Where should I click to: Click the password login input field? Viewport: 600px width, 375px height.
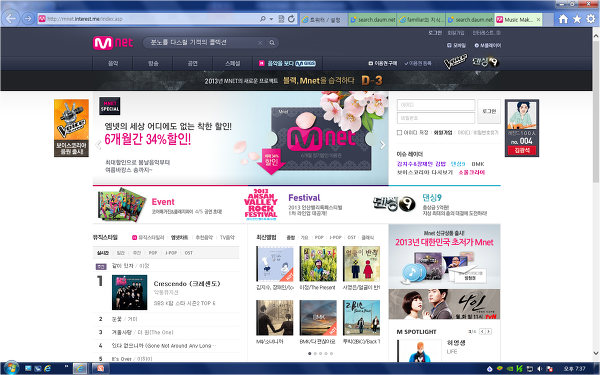(436, 118)
